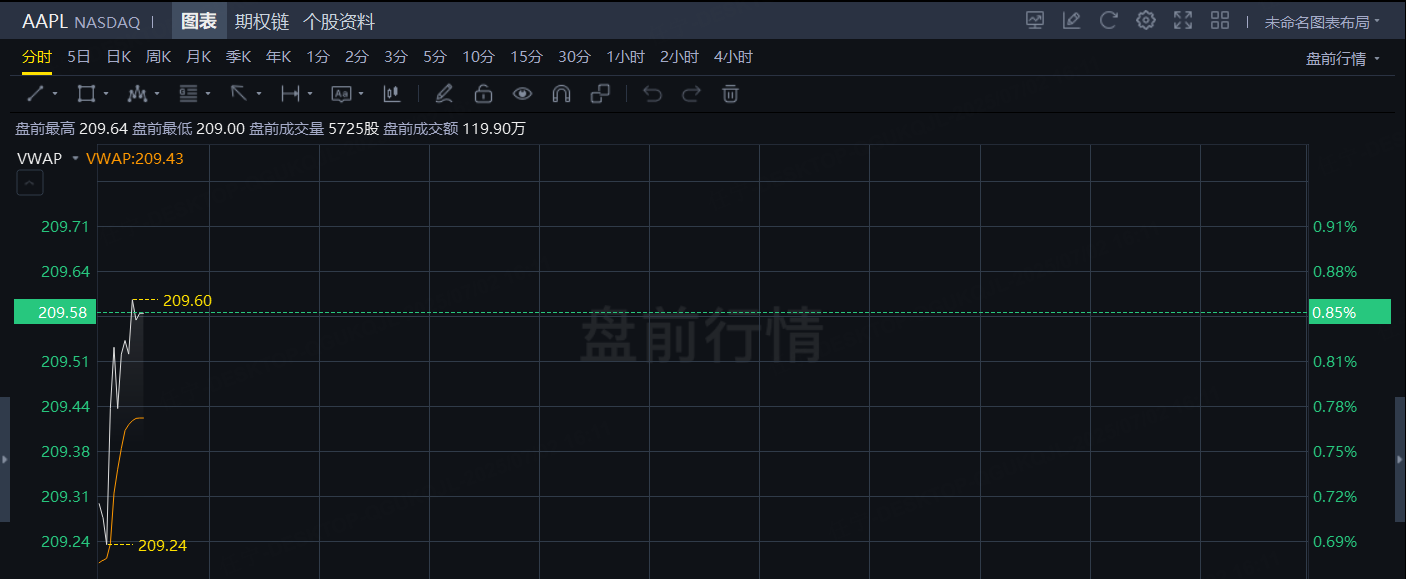
Task: Click the 0.85% change tag
Action: [x=1349, y=312]
